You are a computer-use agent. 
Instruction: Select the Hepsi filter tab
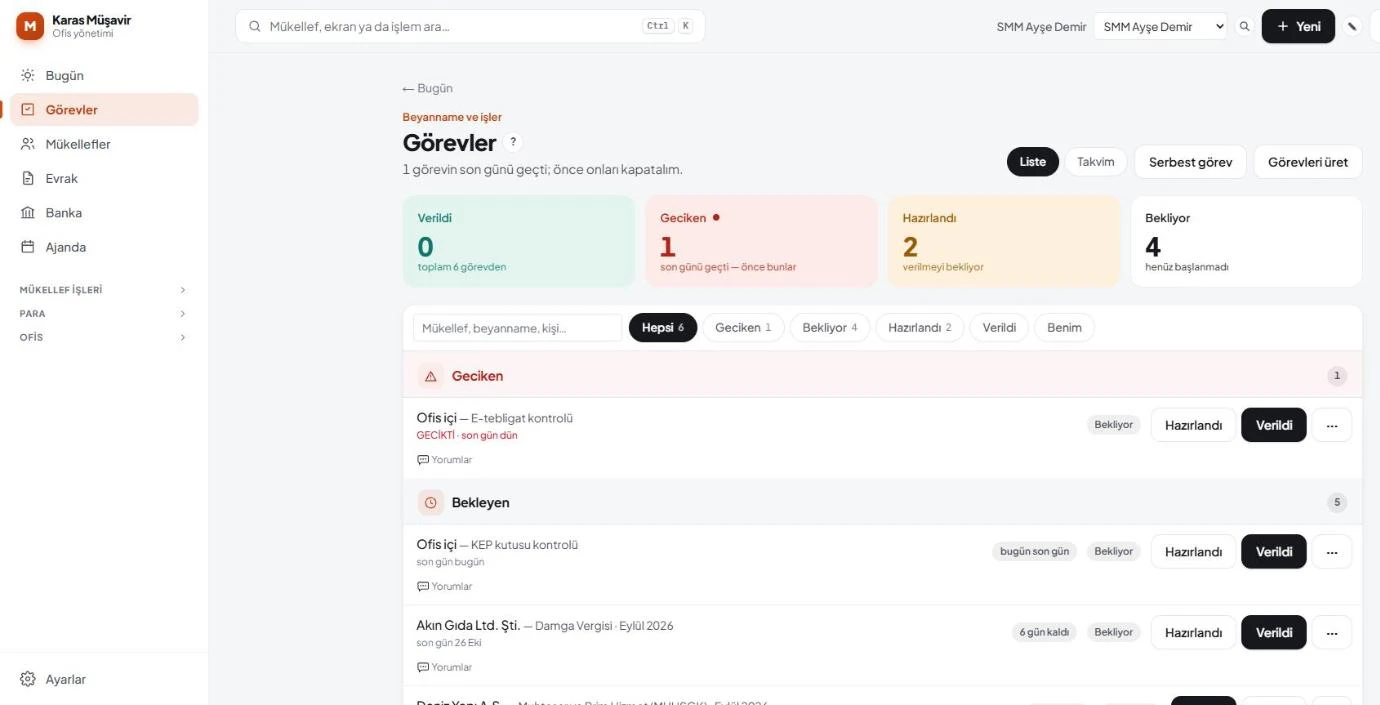point(663,328)
